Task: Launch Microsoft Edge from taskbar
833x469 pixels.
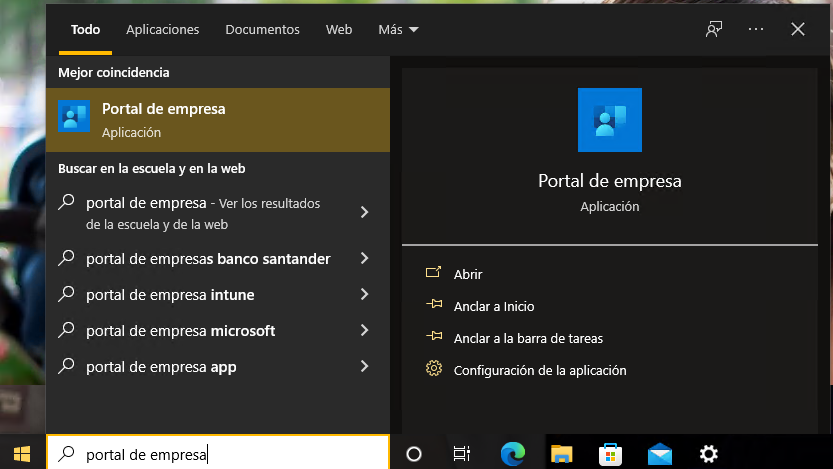Action: (x=513, y=454)
